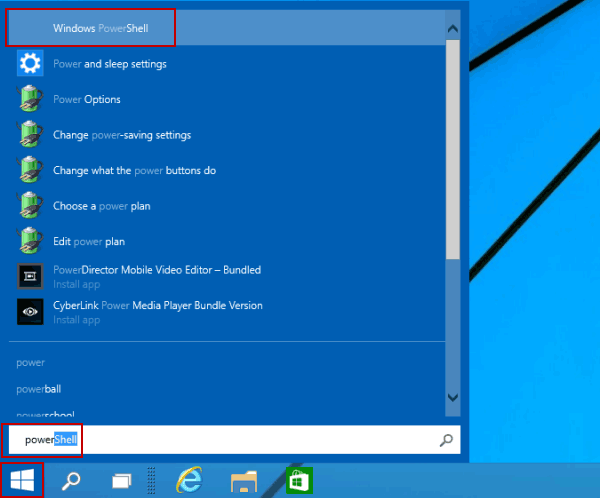Click the scrollbar up arrow

[453, 28]
